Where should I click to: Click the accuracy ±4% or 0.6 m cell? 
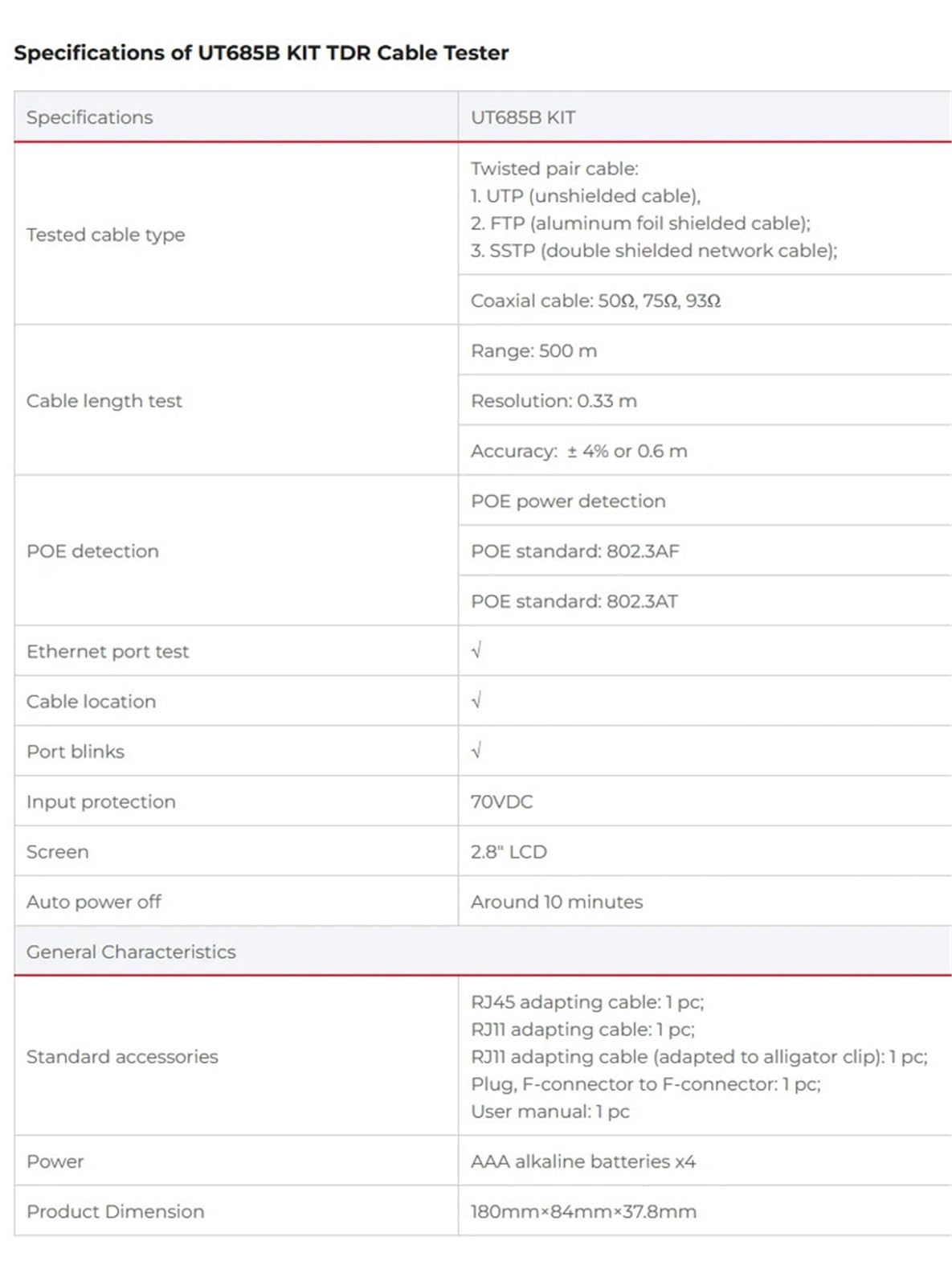click(705, 451)
